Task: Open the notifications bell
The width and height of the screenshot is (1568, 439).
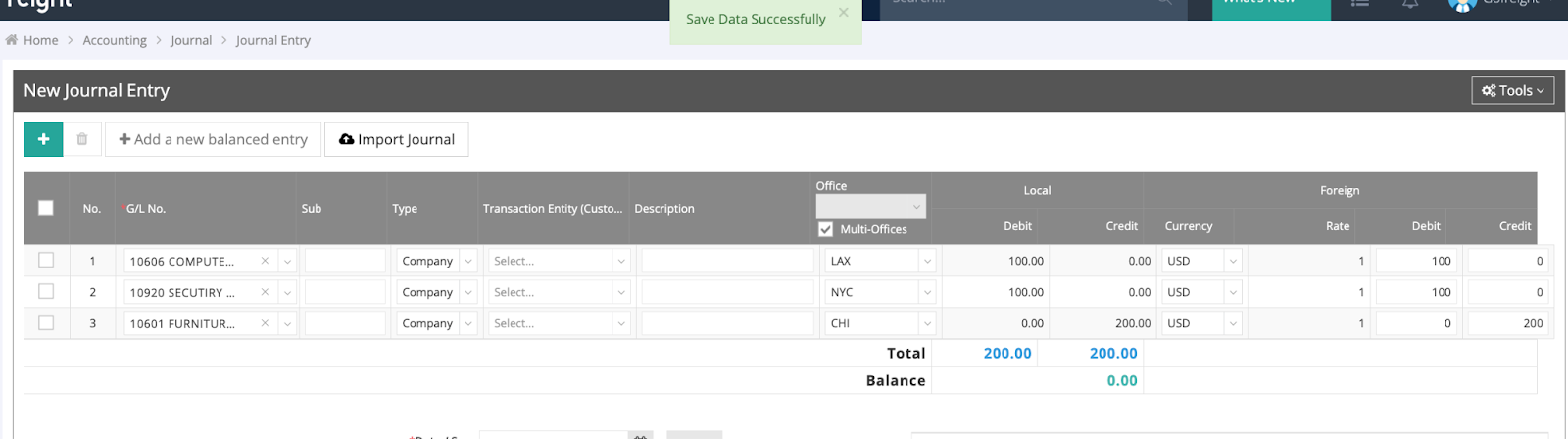Action: [1410, 4]
